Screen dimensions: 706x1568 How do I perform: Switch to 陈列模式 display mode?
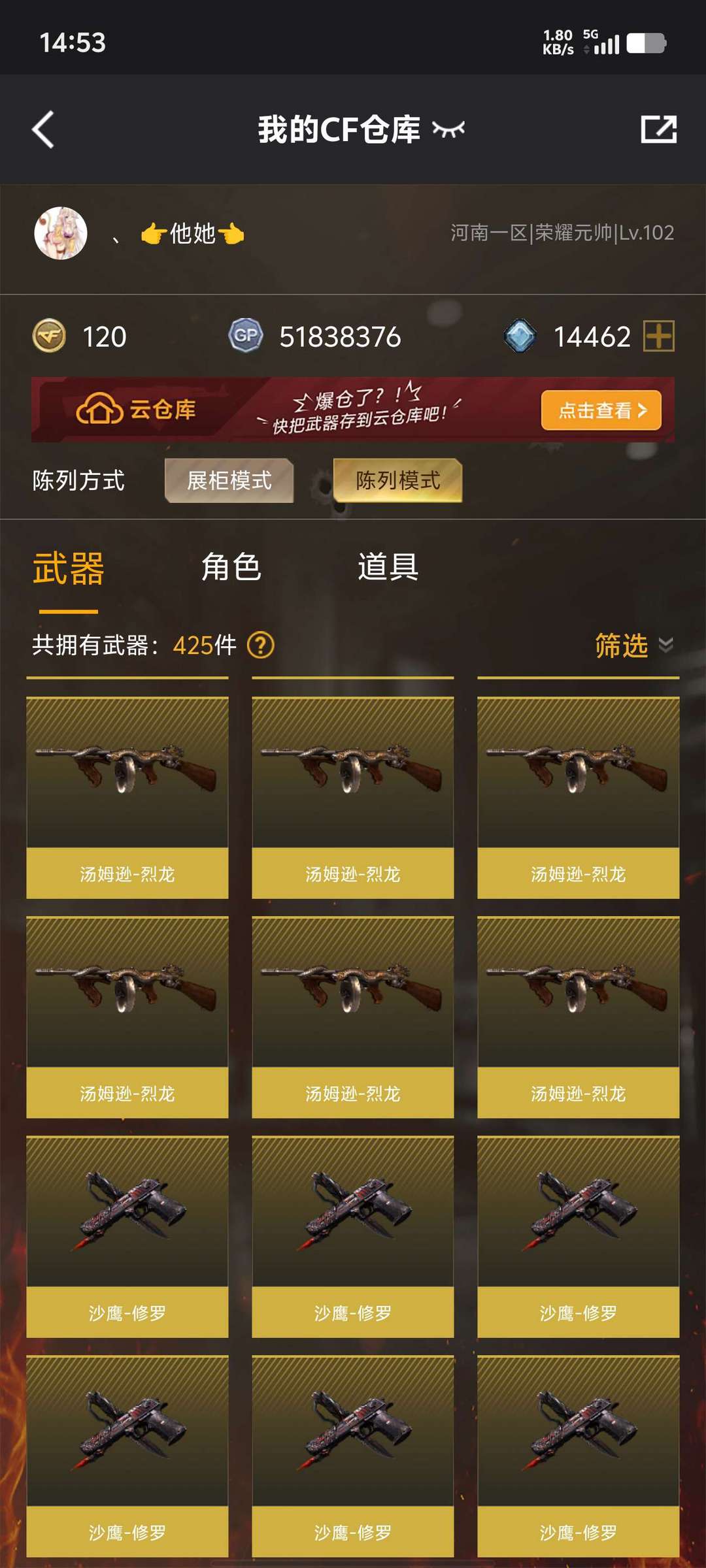click(397, 480)
